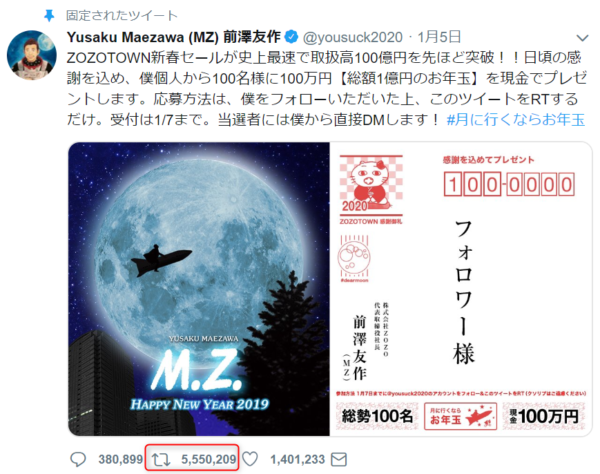Screen dimensions: 600x474
Task: Click the envelope direct message icon
Action: 339,459
